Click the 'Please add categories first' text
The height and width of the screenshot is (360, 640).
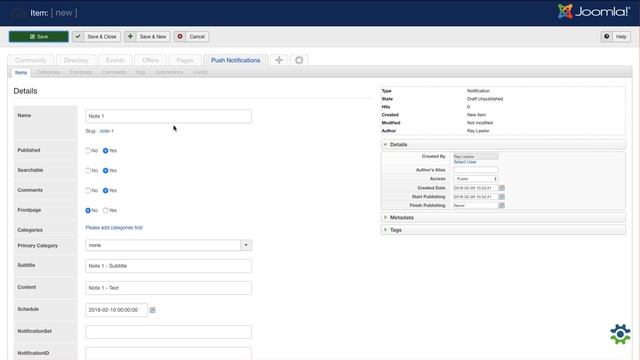pyautogui.click(x=114, y=228)
